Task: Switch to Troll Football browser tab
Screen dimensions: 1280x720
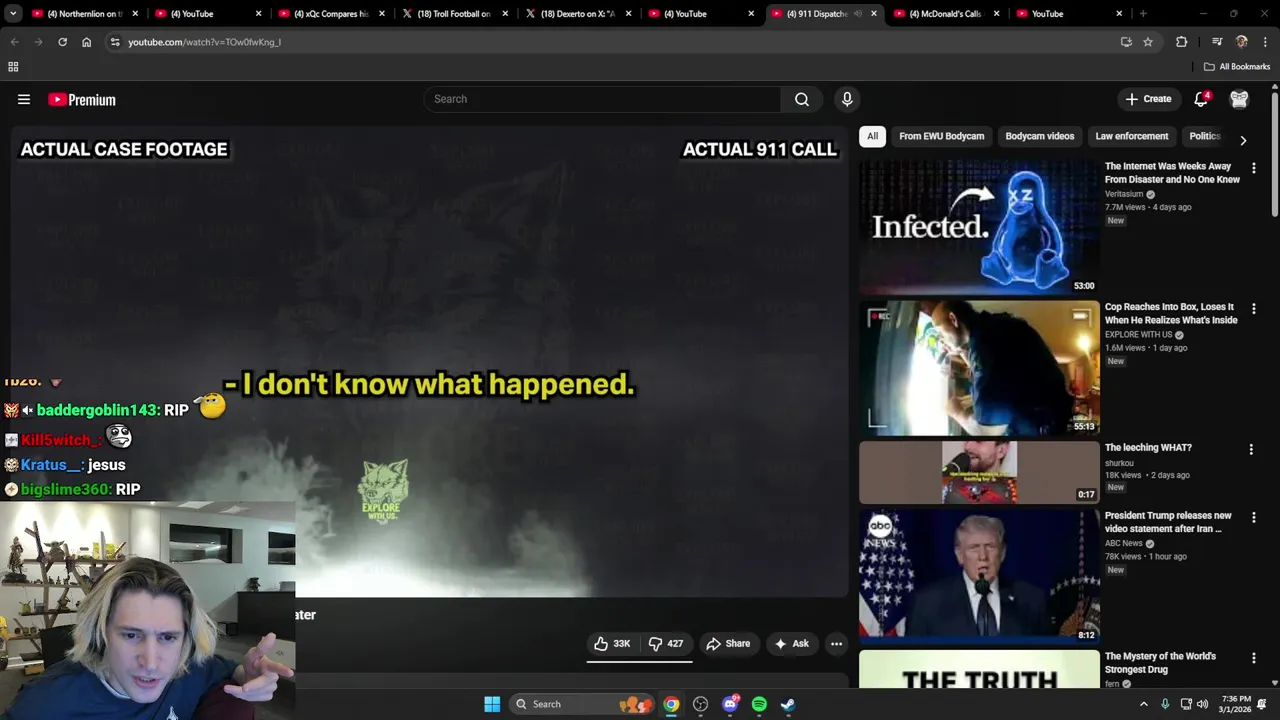Action: 455,14
